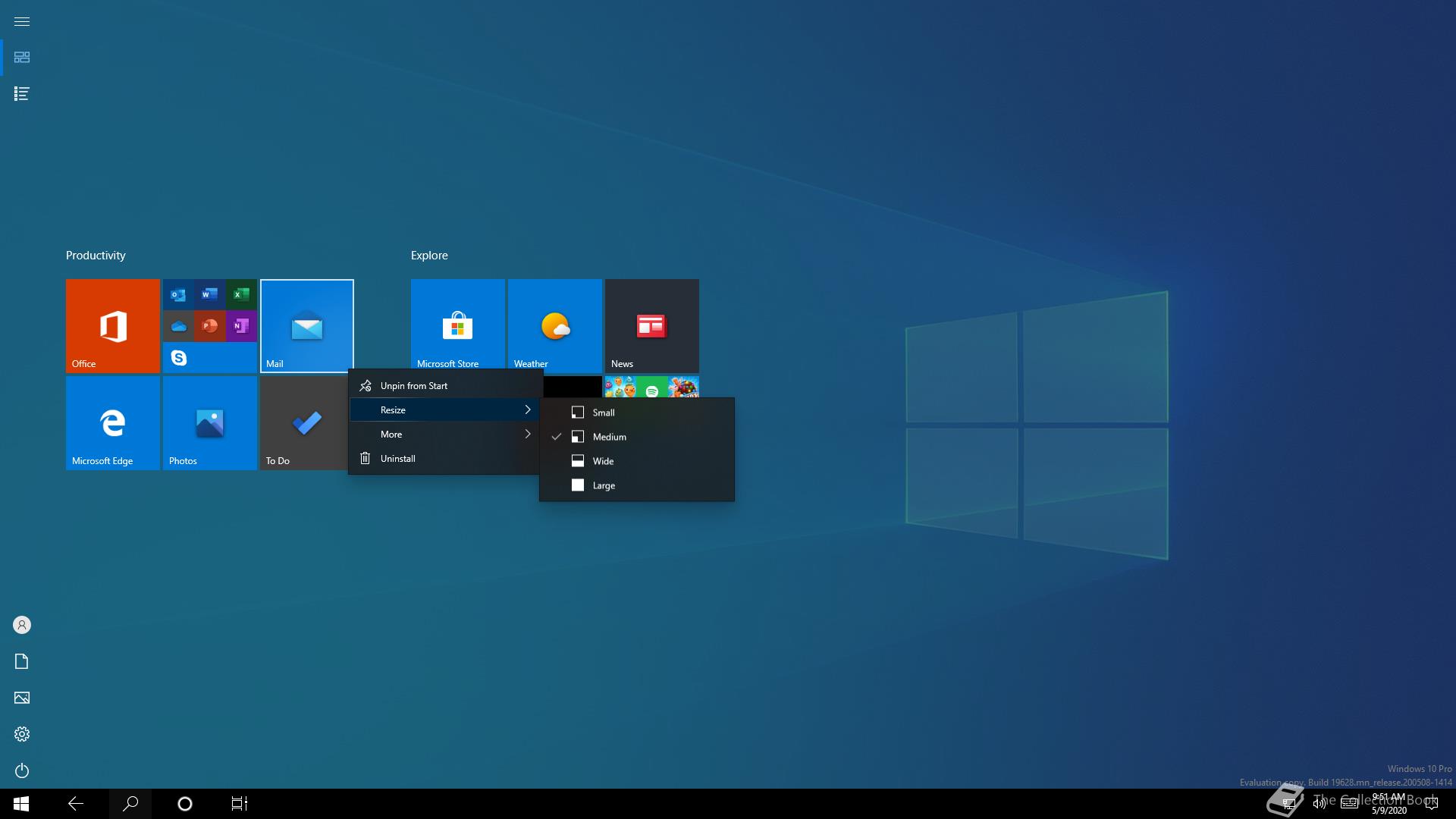The height and width of the screenshot is (819, 1456).
Task: Expand the Resize submenu arrow
Action: tap(528, 410)
